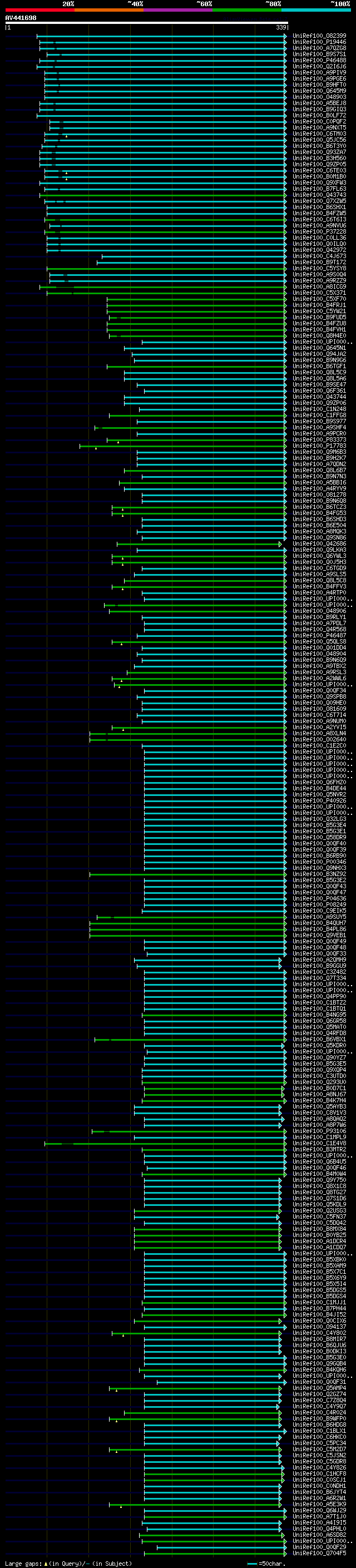
Task: Select the UniRef100_C5X371 label
Action: [x=319, y=293]
